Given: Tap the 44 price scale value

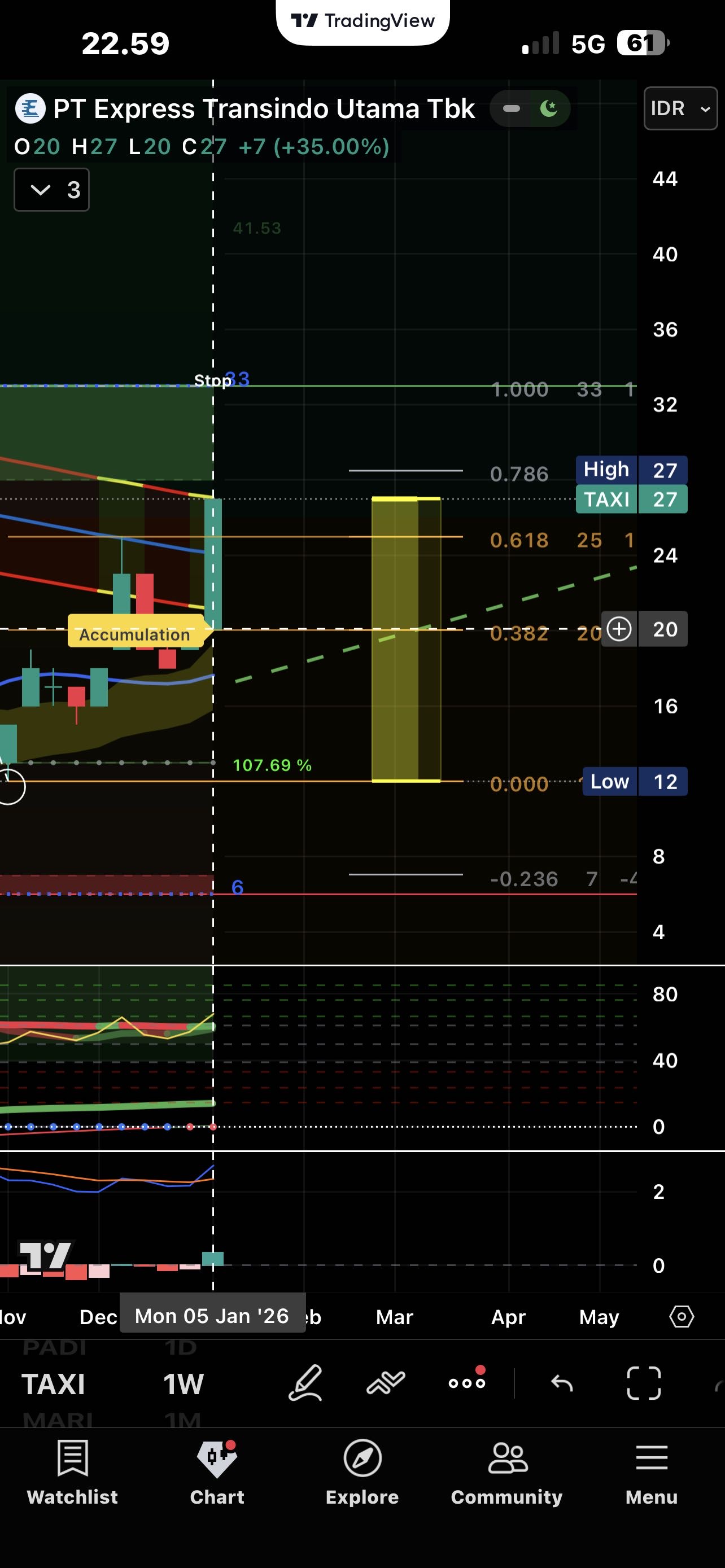Looking at the screenshot, I should point(665,179).
